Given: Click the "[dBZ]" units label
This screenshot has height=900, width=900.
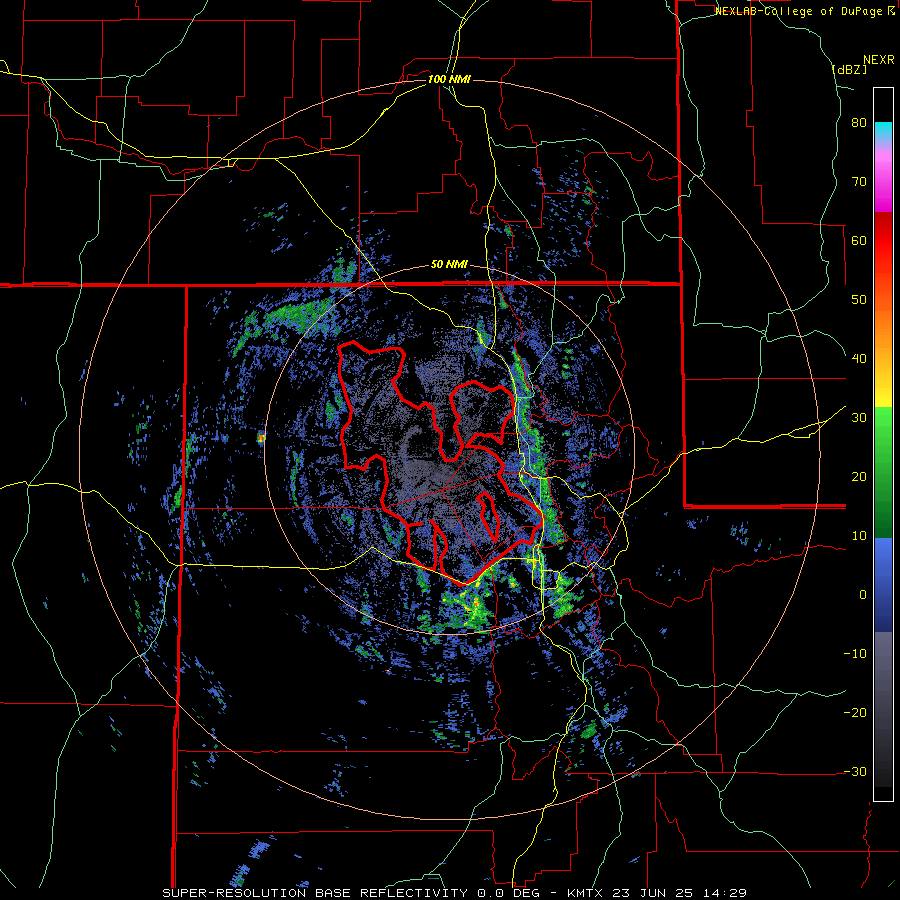Looking at the screenshot, I should [x=849, y=69].
